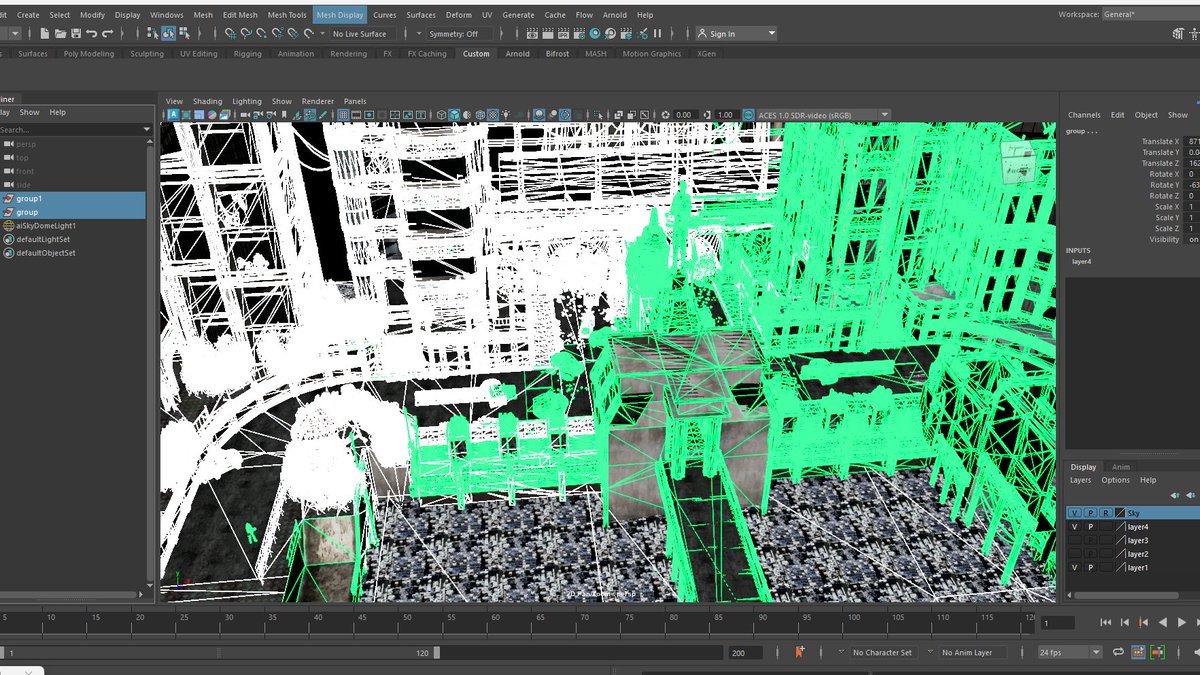
Task: Toggle visibility V box of layer4
Action: click(x=1075, y=527)
